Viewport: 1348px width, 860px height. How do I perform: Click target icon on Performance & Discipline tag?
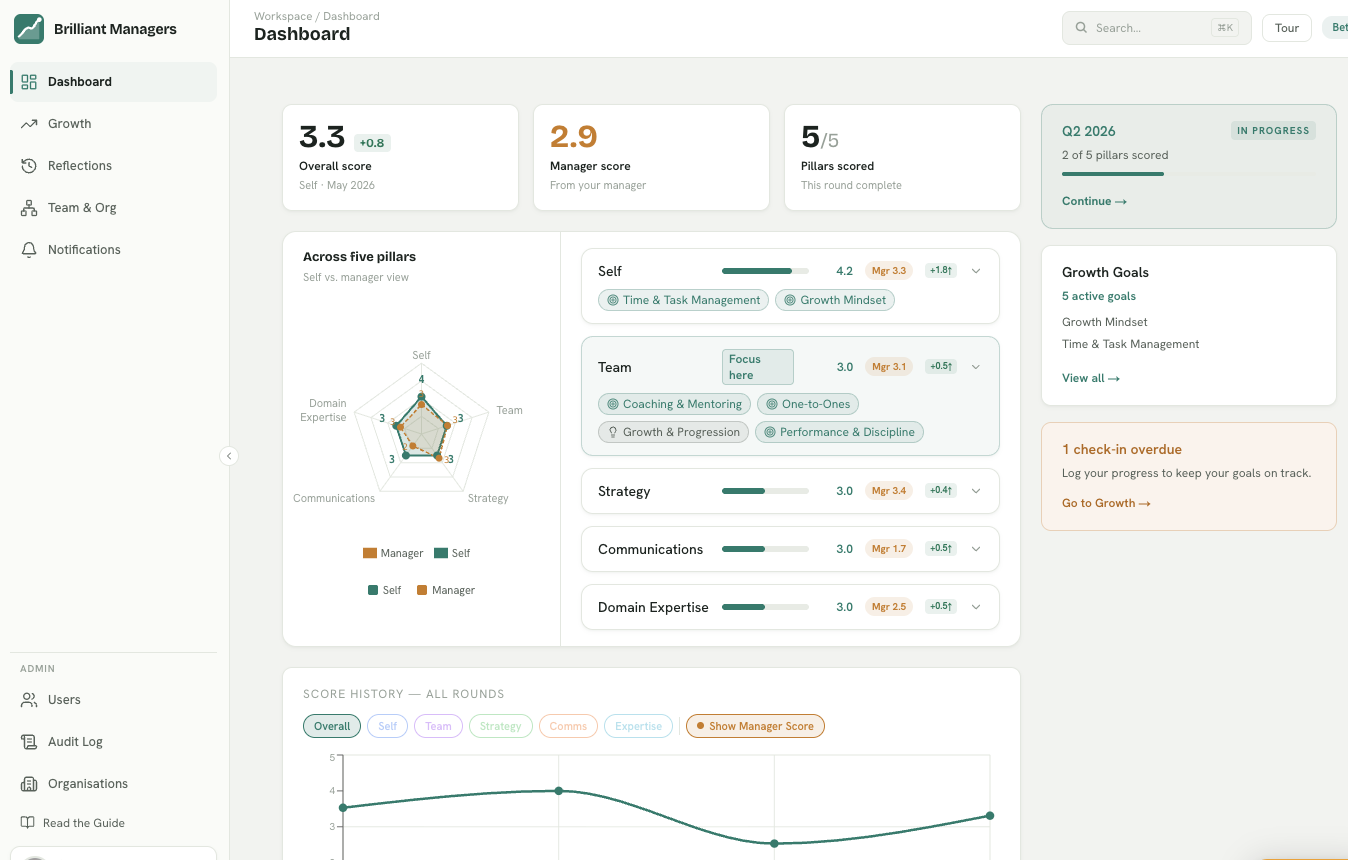(x=770, y=432)
